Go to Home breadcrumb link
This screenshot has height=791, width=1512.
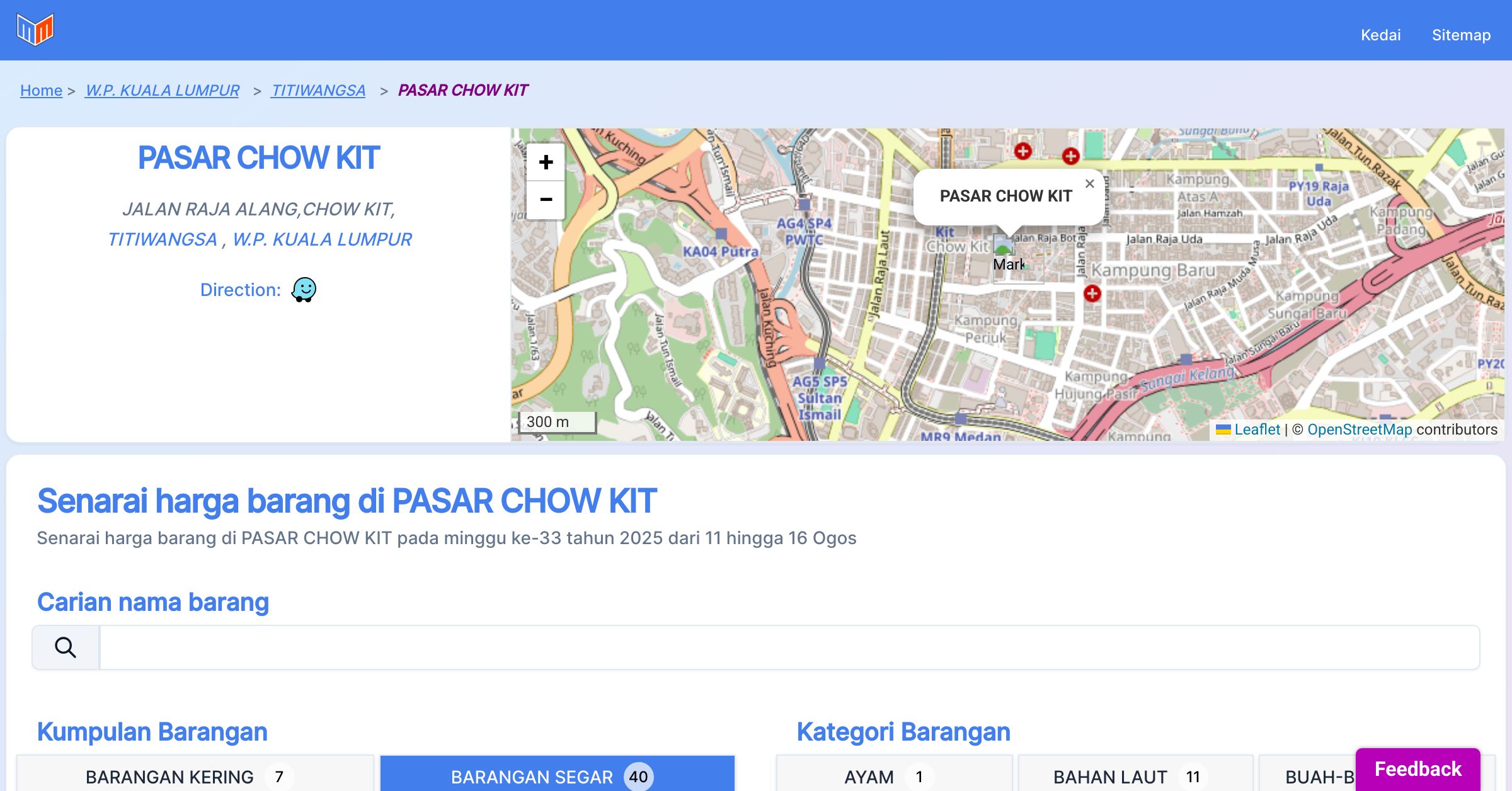41,90
